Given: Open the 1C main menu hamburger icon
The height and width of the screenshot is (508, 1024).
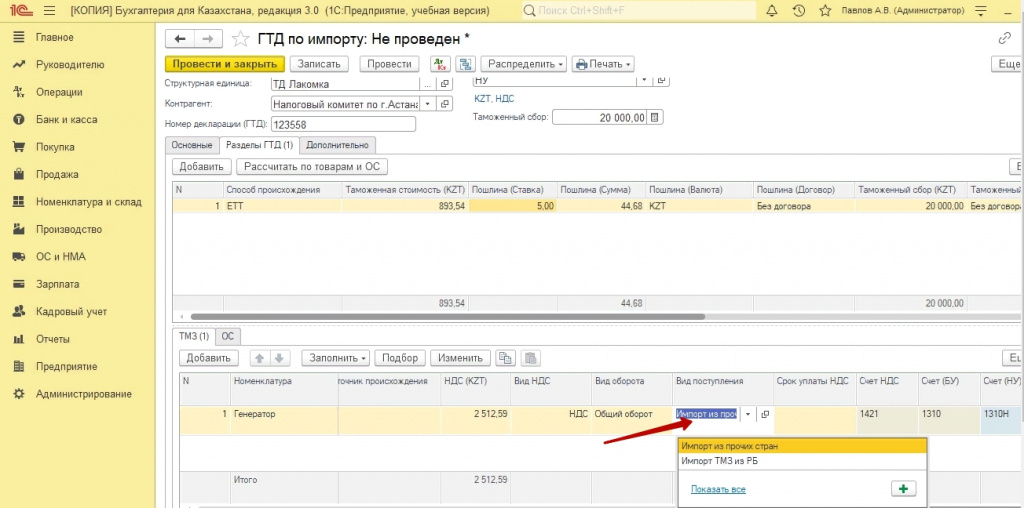Looking at the screenshot, I should [x=49, y=10].
